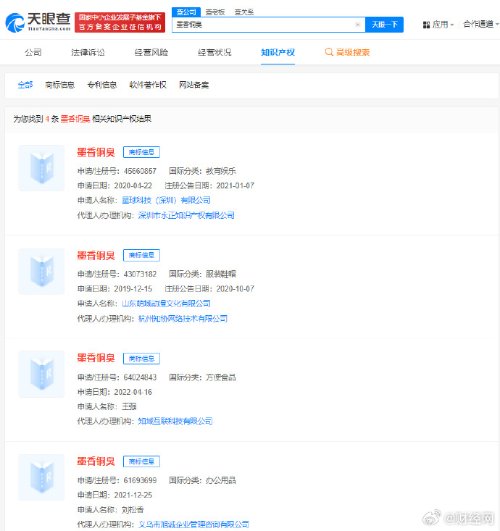Select registration number 45660867 text
The image size is (500, 531).
[140, 171]
